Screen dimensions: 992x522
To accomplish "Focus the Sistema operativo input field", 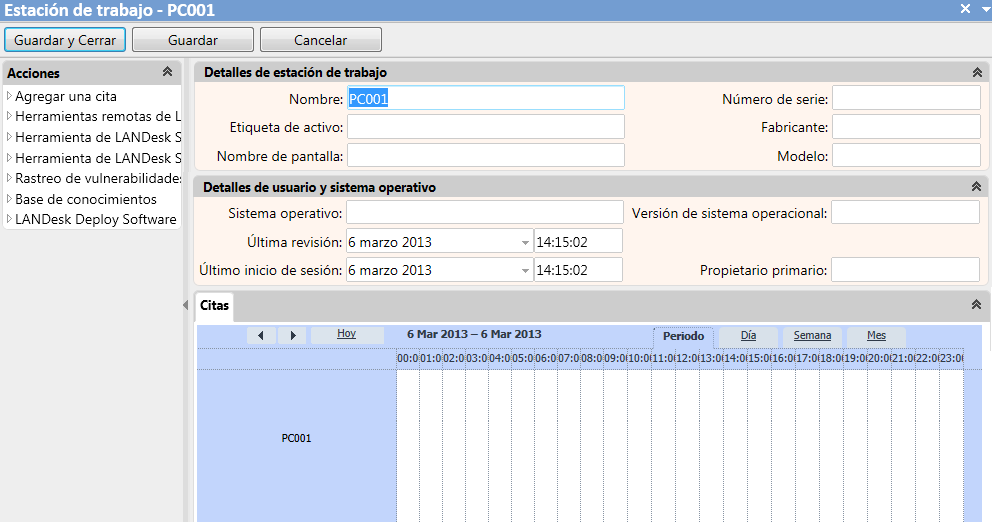I will pyautogui.click(x=485, y=213).
